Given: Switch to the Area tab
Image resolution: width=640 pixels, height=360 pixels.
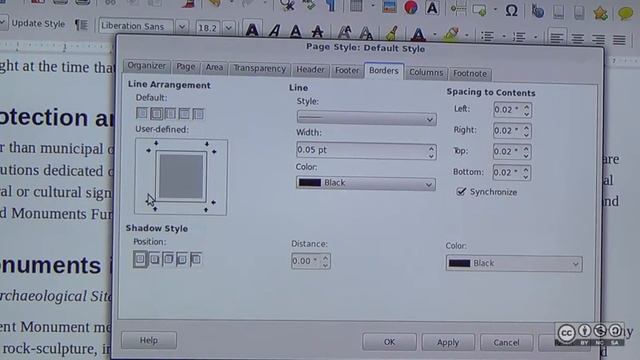Looking at the screenshot, I should point(214,68).
